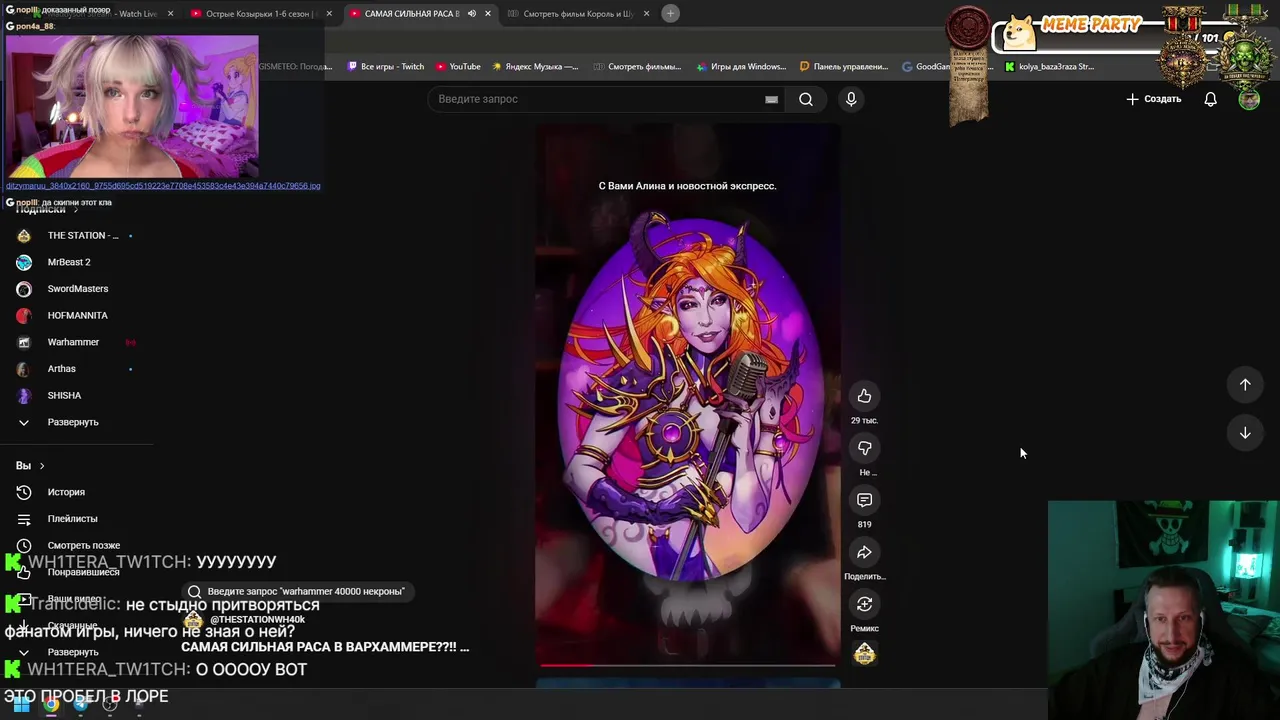Screen dimensions: 1280x720
Task: Click Создать create button
Action: (x=1154, y=99)
